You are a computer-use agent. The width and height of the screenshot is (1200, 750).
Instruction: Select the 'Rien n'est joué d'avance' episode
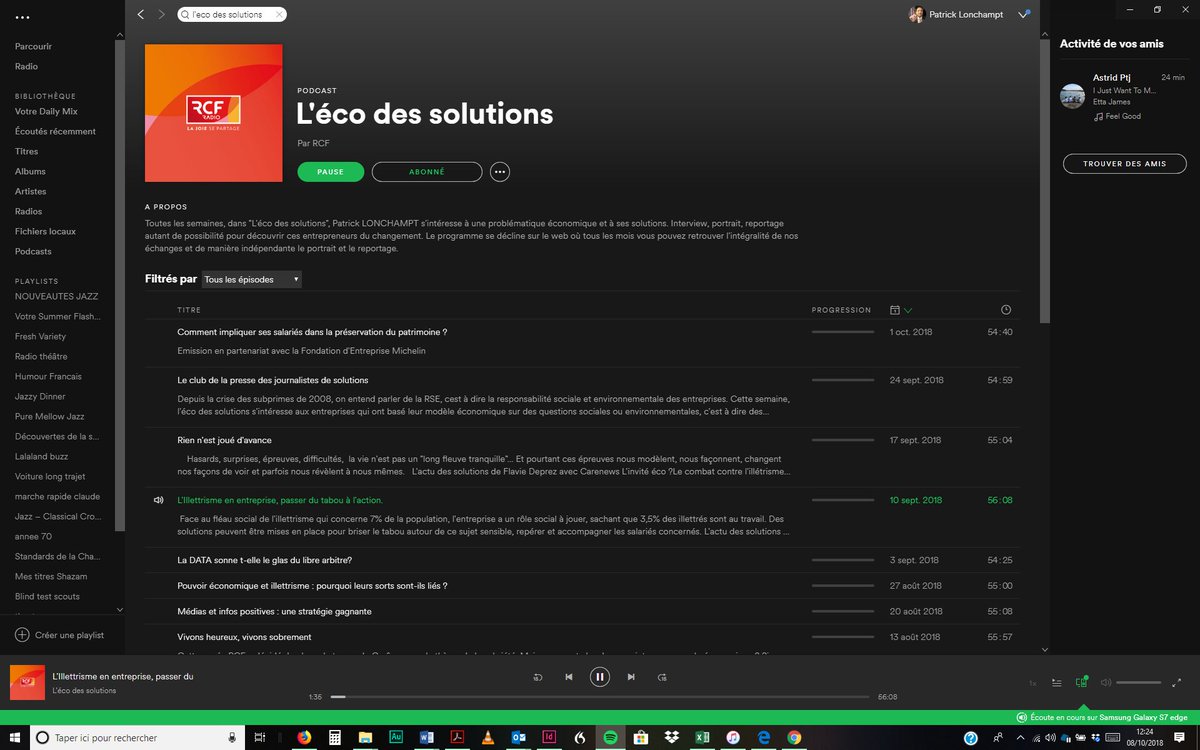[x=224, y=440]
